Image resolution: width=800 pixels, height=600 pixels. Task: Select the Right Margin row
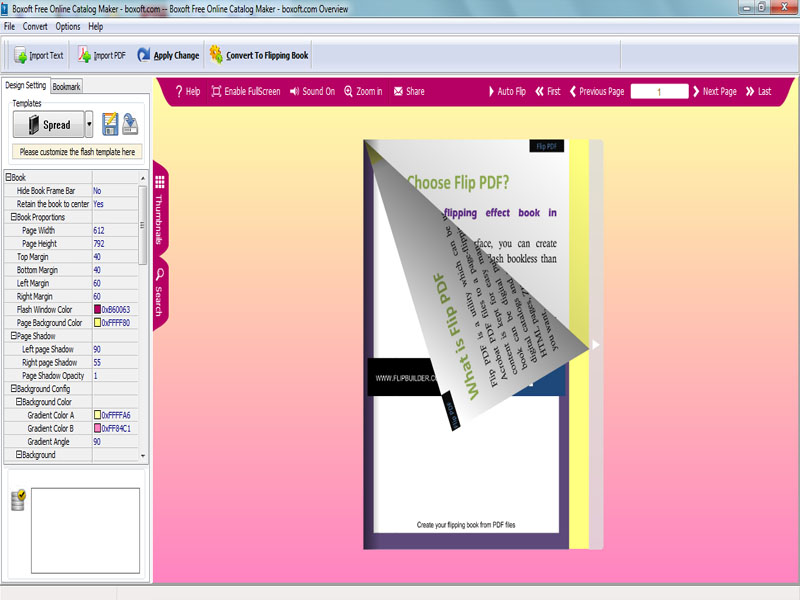pos(71,296)
